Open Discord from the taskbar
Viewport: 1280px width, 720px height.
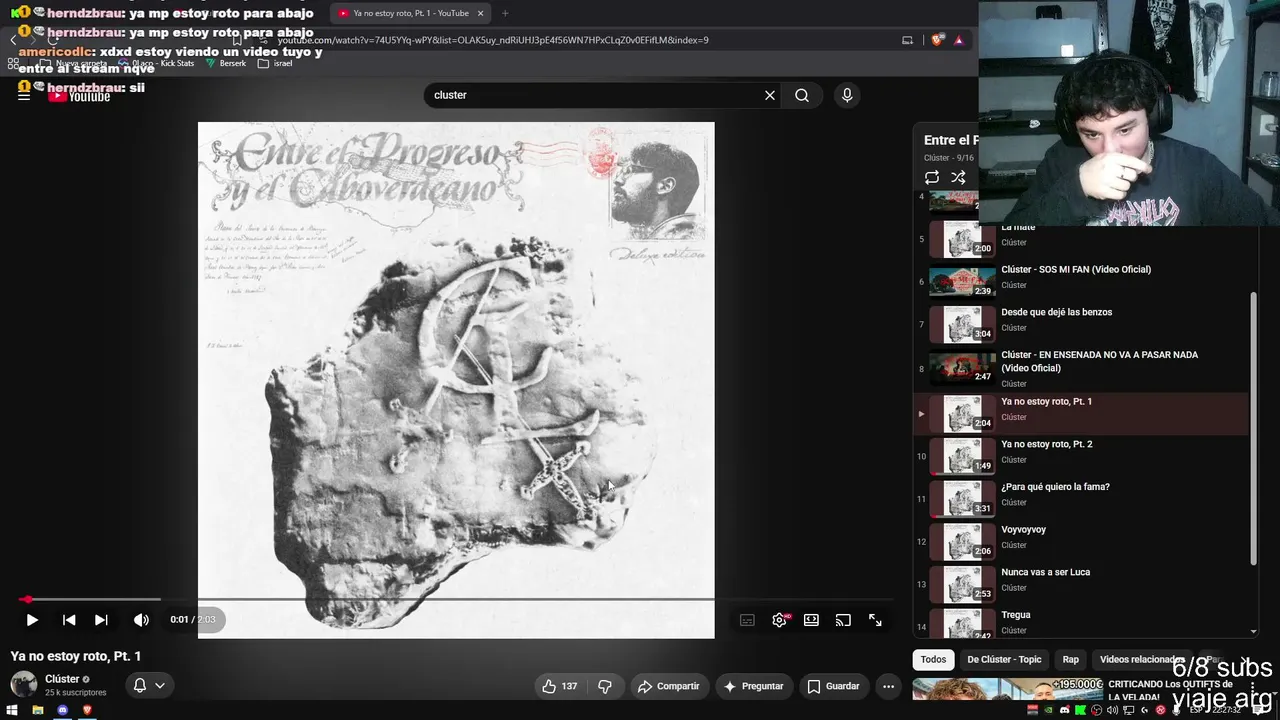click(x=63, y=710)
